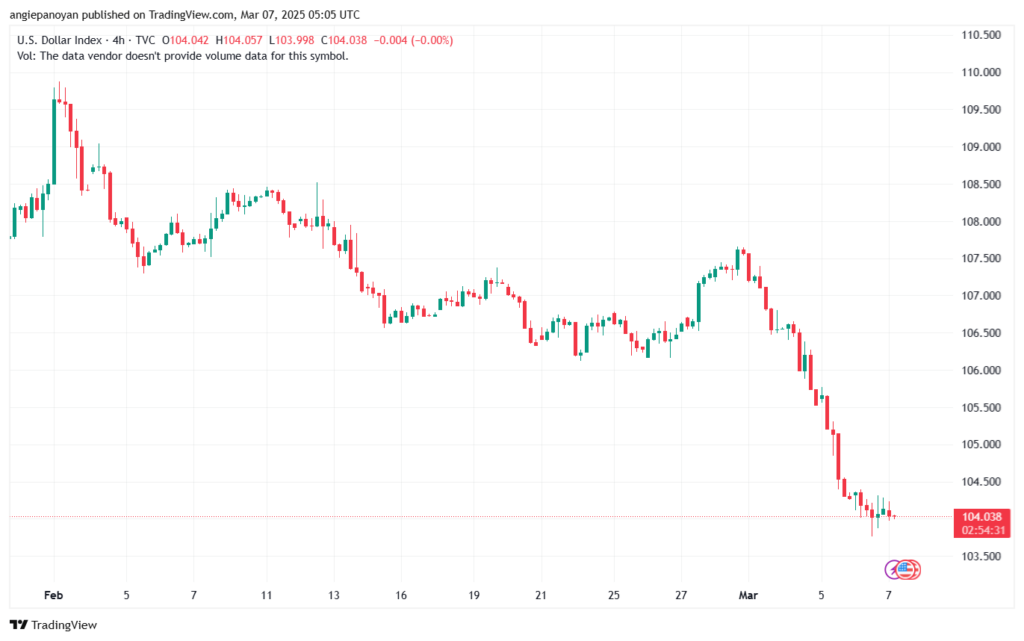1024x641 pixels.
Task: Click the −0.004 (−0.00%) change value
Action: point(413,40)
